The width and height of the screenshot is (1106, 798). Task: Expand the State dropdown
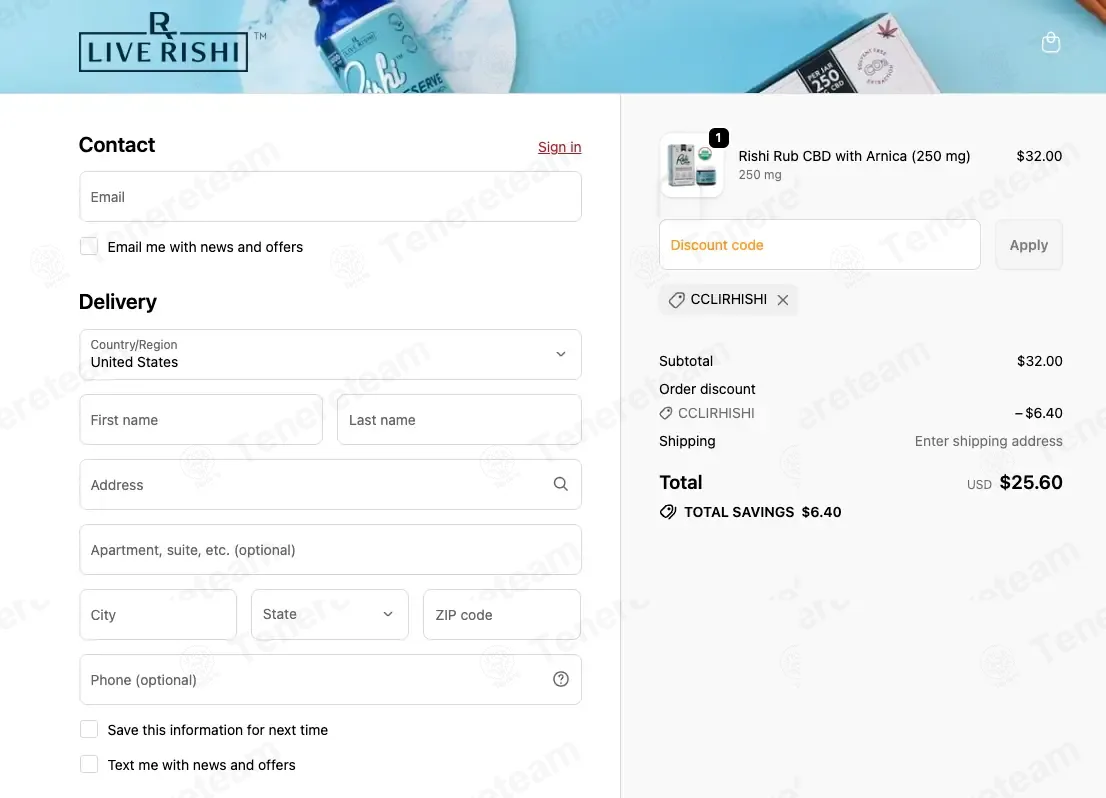pyautogui.click(x=329, y=615)
